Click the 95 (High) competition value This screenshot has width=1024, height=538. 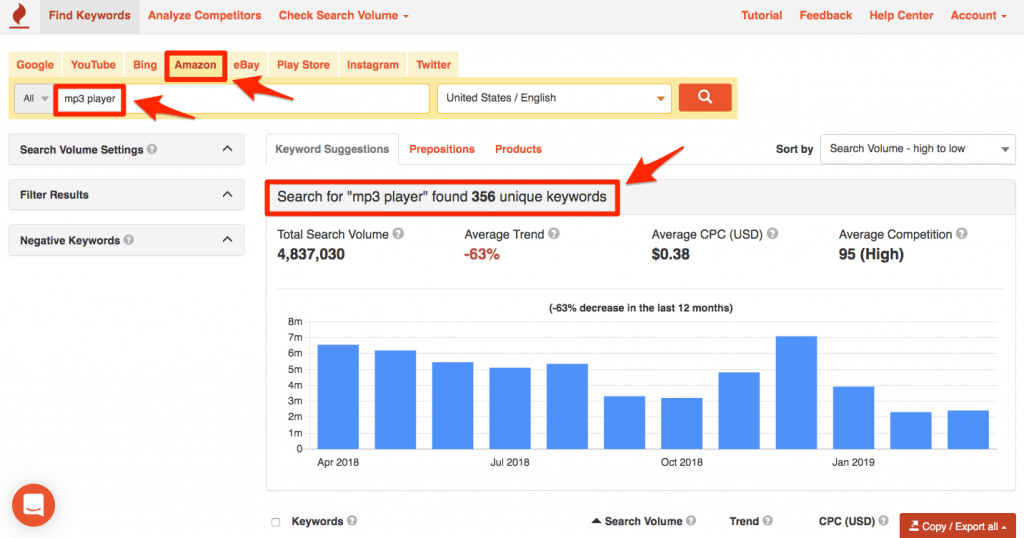coord(871,254)
